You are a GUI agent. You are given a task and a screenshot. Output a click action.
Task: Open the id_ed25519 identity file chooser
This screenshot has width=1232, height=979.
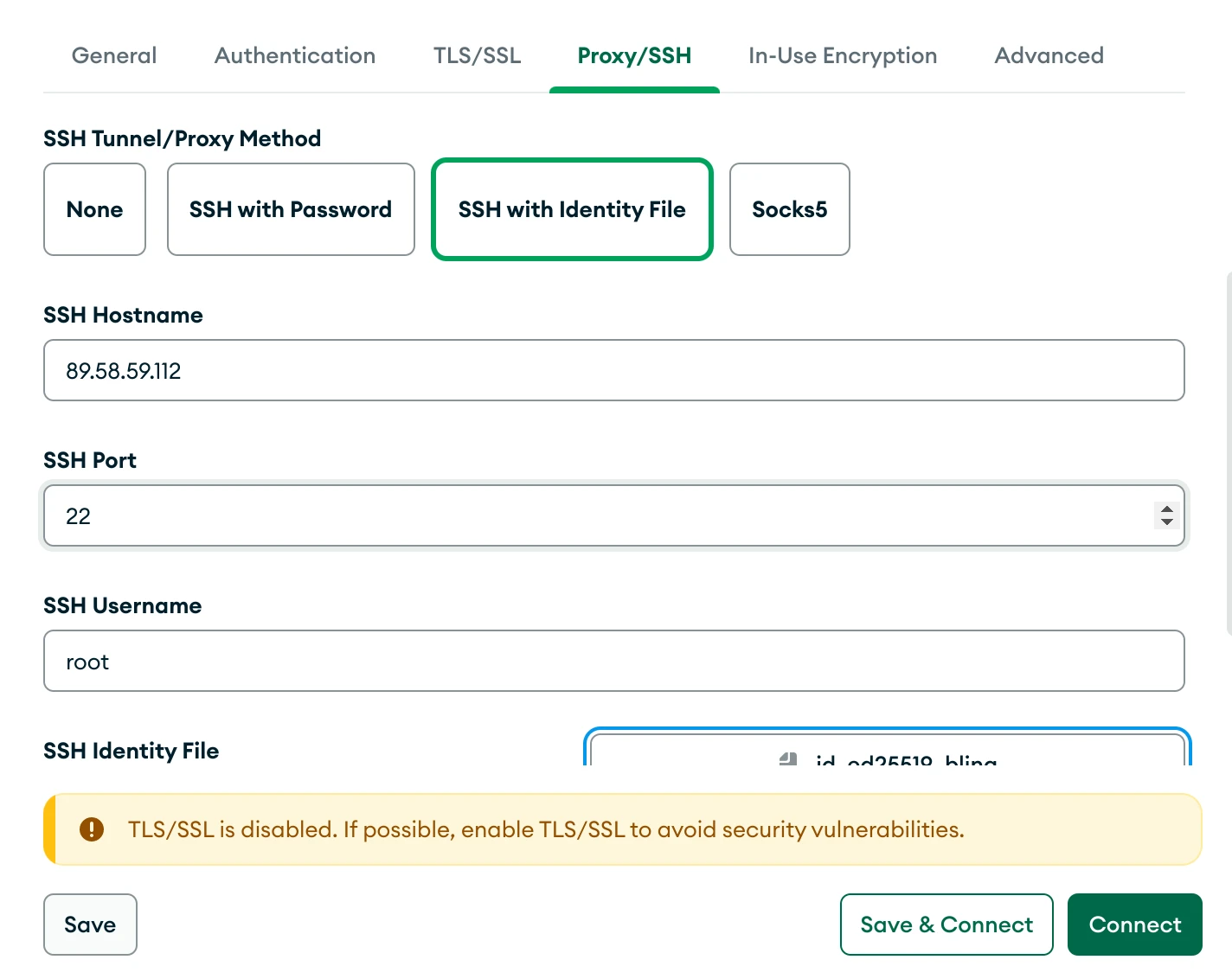[x=888, y=757]
